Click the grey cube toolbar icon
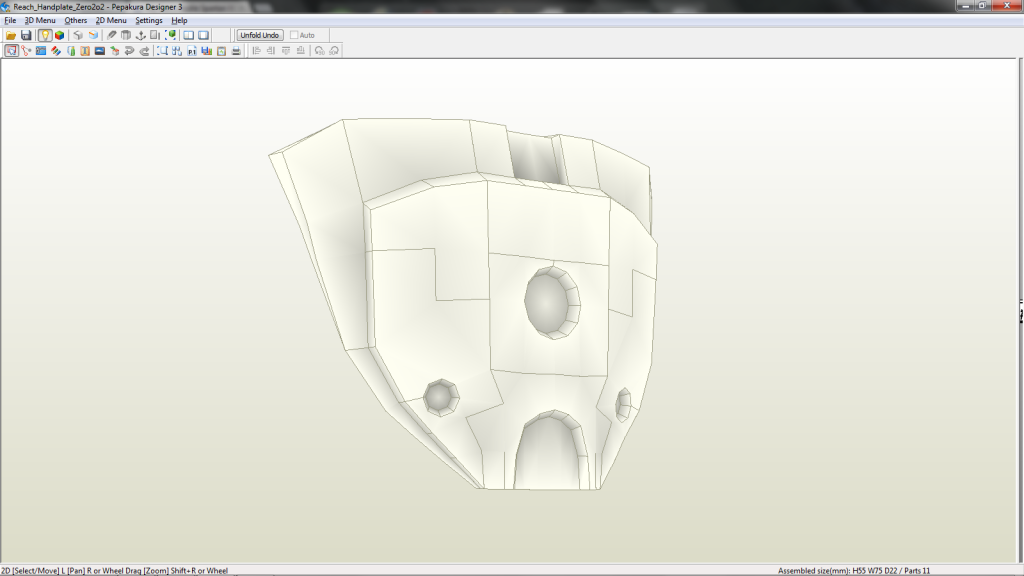 pos(78,35)
